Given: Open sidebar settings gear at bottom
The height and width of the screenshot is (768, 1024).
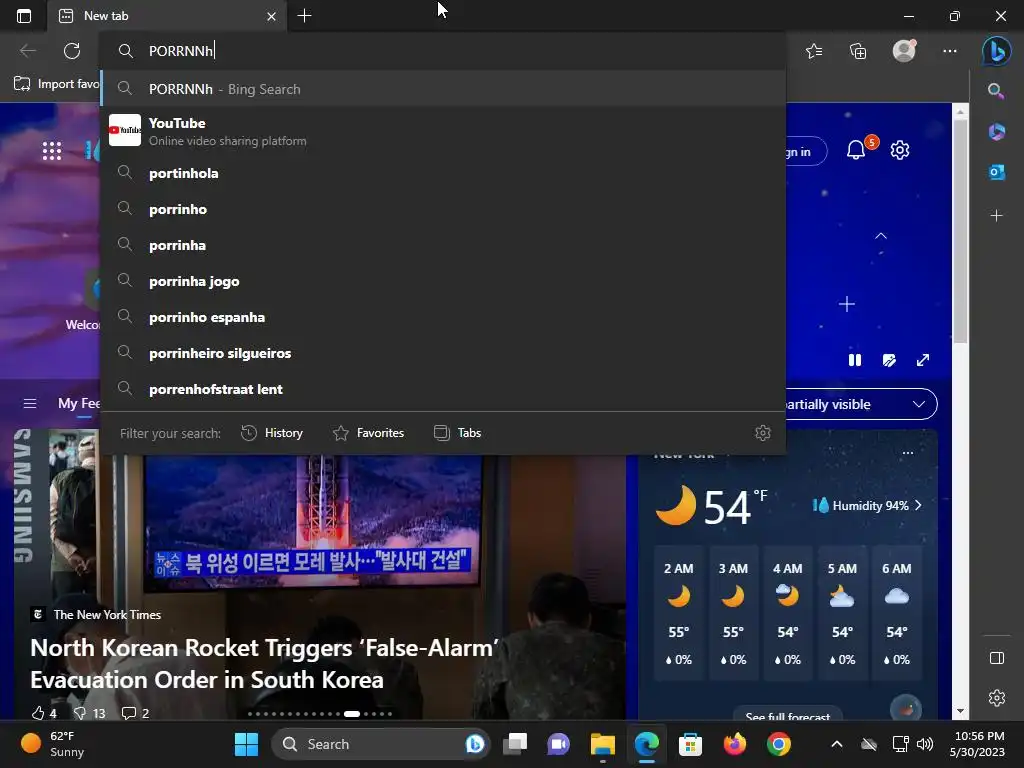Looking at the screenshot, I should coord(997,697).
